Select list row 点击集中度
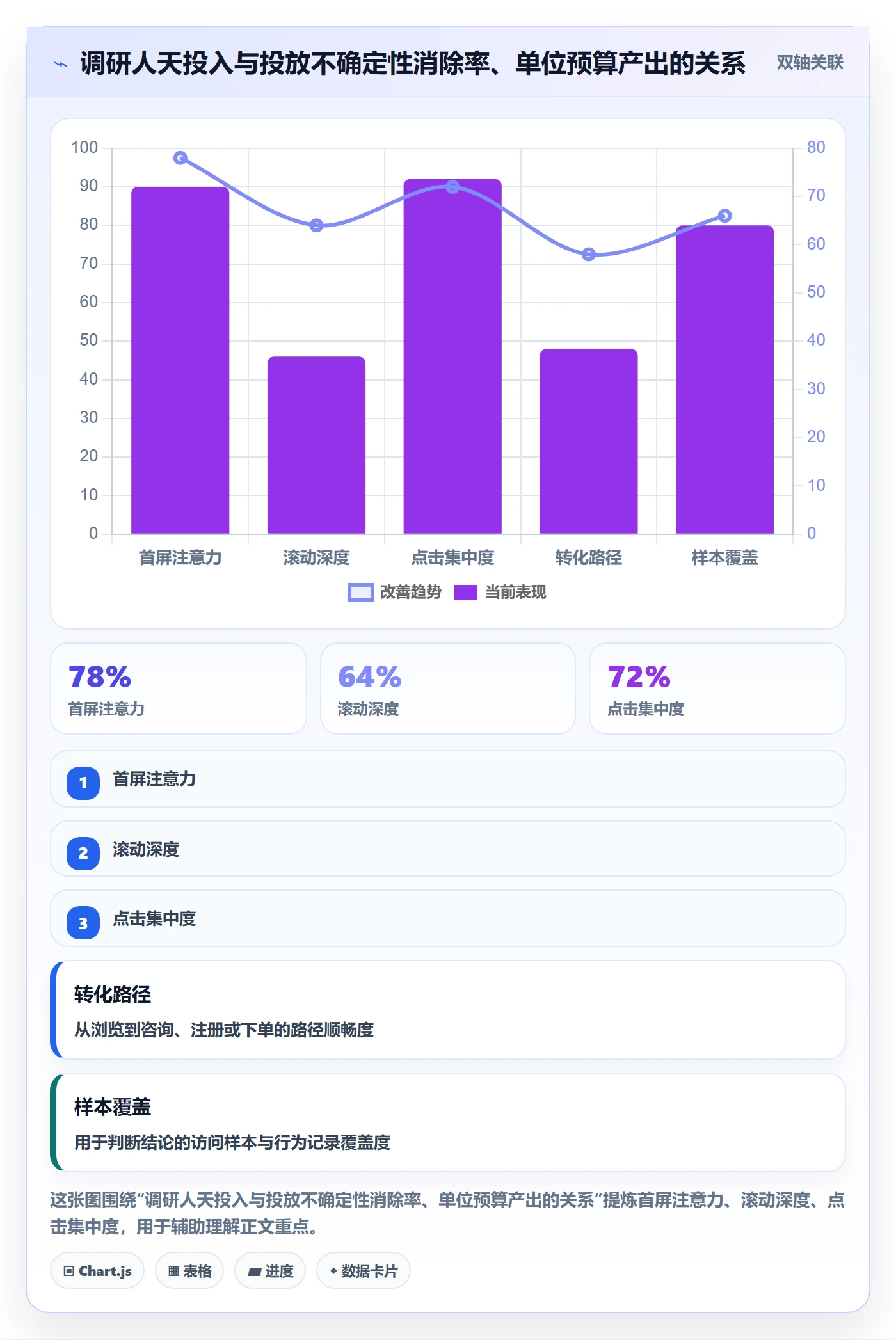 (448, 918)
